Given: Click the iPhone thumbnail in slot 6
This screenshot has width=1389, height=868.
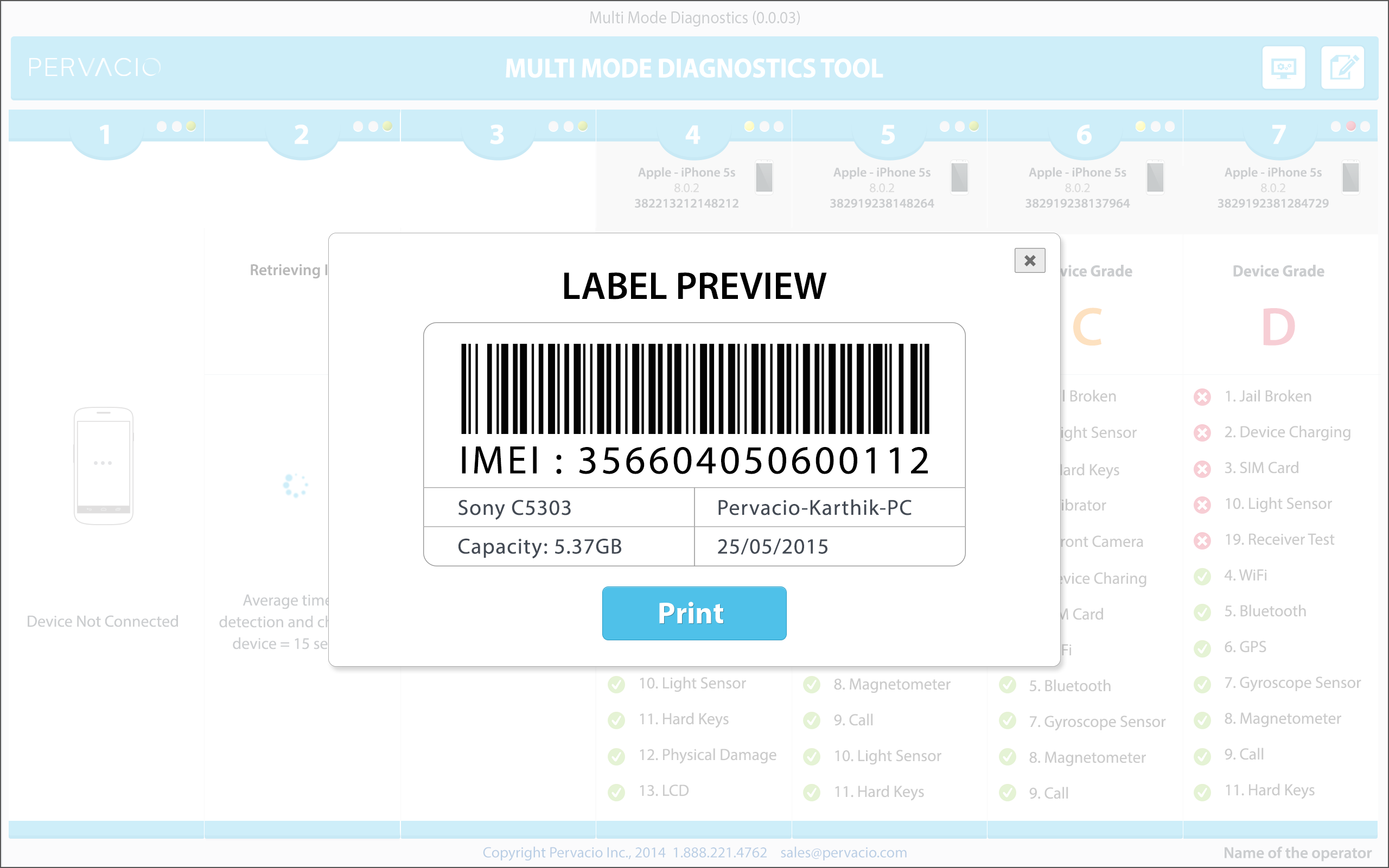Looking at the screenshot, I should click(x=1155, y=177).
